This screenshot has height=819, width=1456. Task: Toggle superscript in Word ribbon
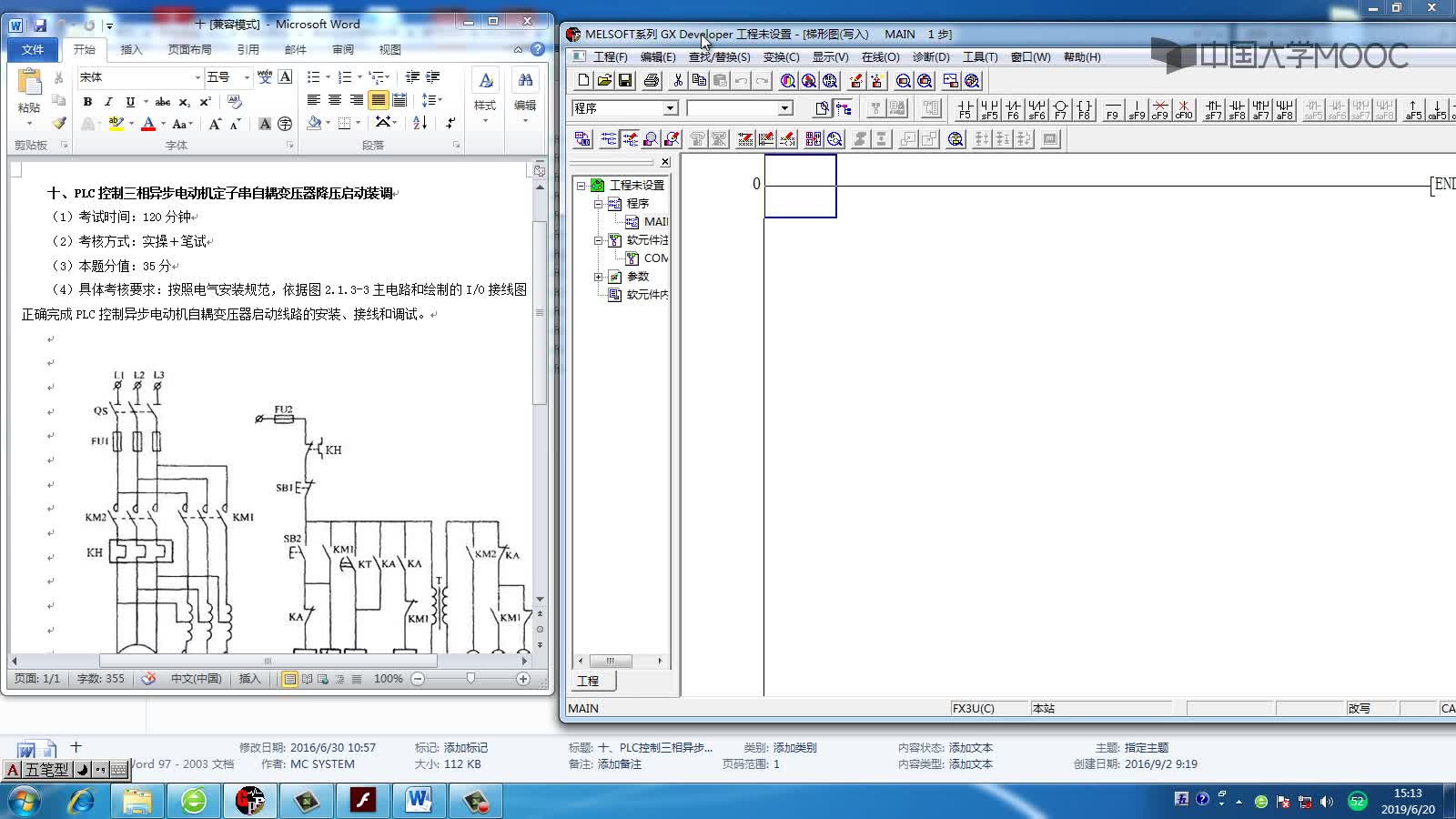pyautogui.click(x=206, y=102)
